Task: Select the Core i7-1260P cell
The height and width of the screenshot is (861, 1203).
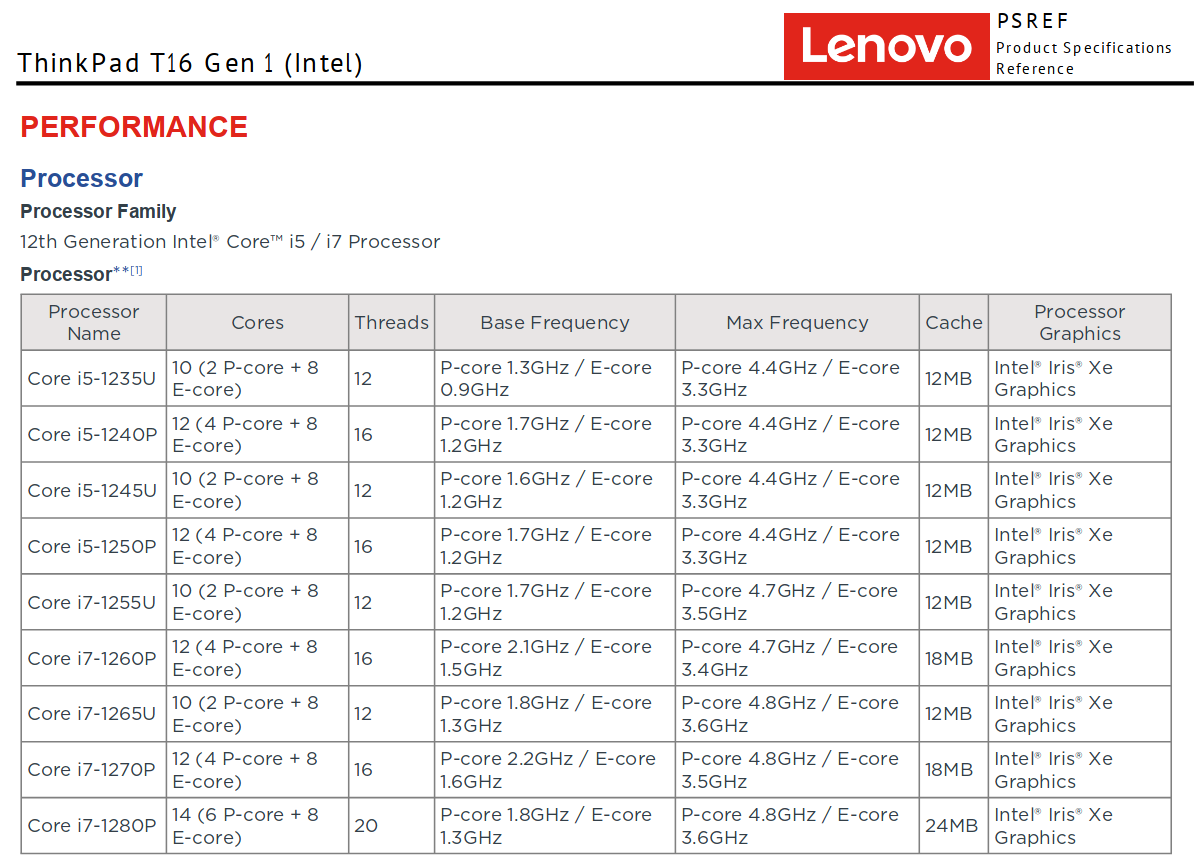Action: pyautogui.click(x=94, y=659)
